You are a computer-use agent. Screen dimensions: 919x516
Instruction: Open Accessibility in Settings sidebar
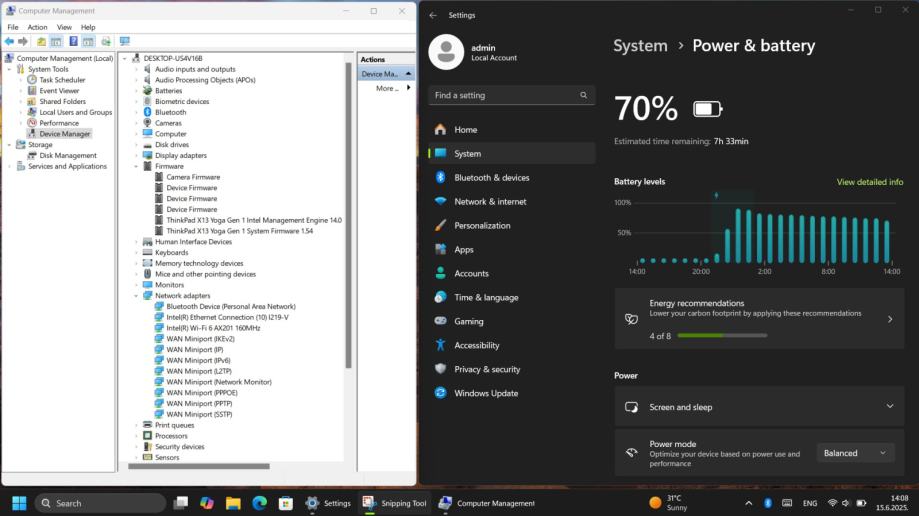pyautogui.click(x=512, y=346)
